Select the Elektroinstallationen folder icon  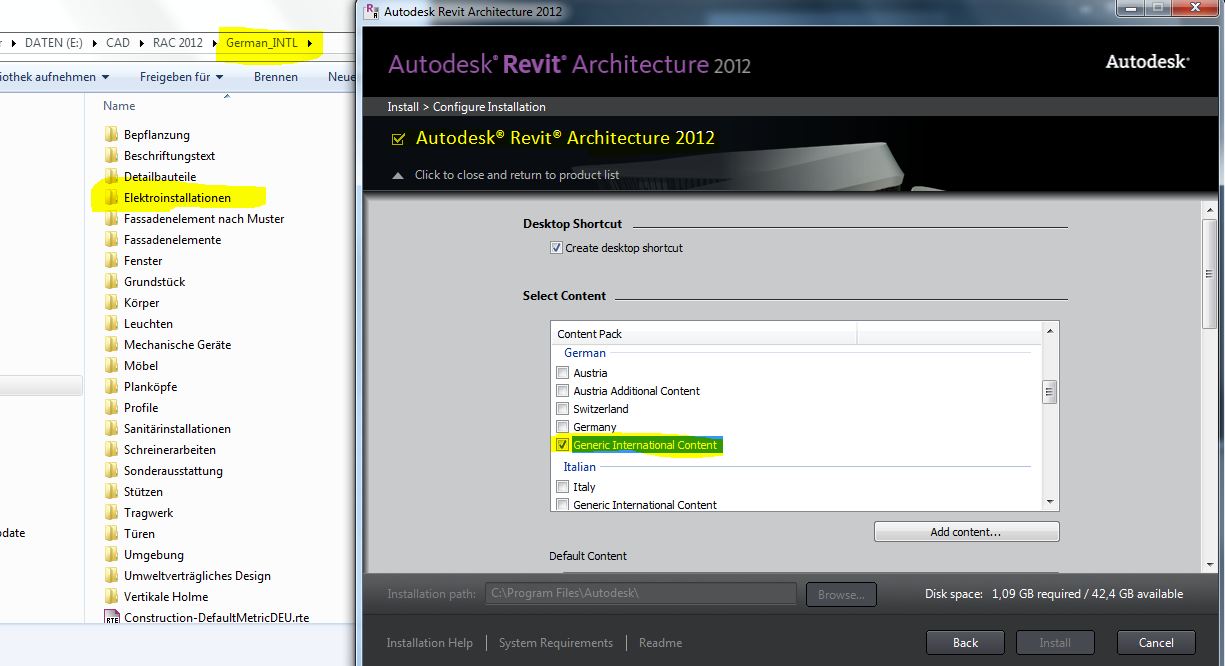click(x=111, y=198)
